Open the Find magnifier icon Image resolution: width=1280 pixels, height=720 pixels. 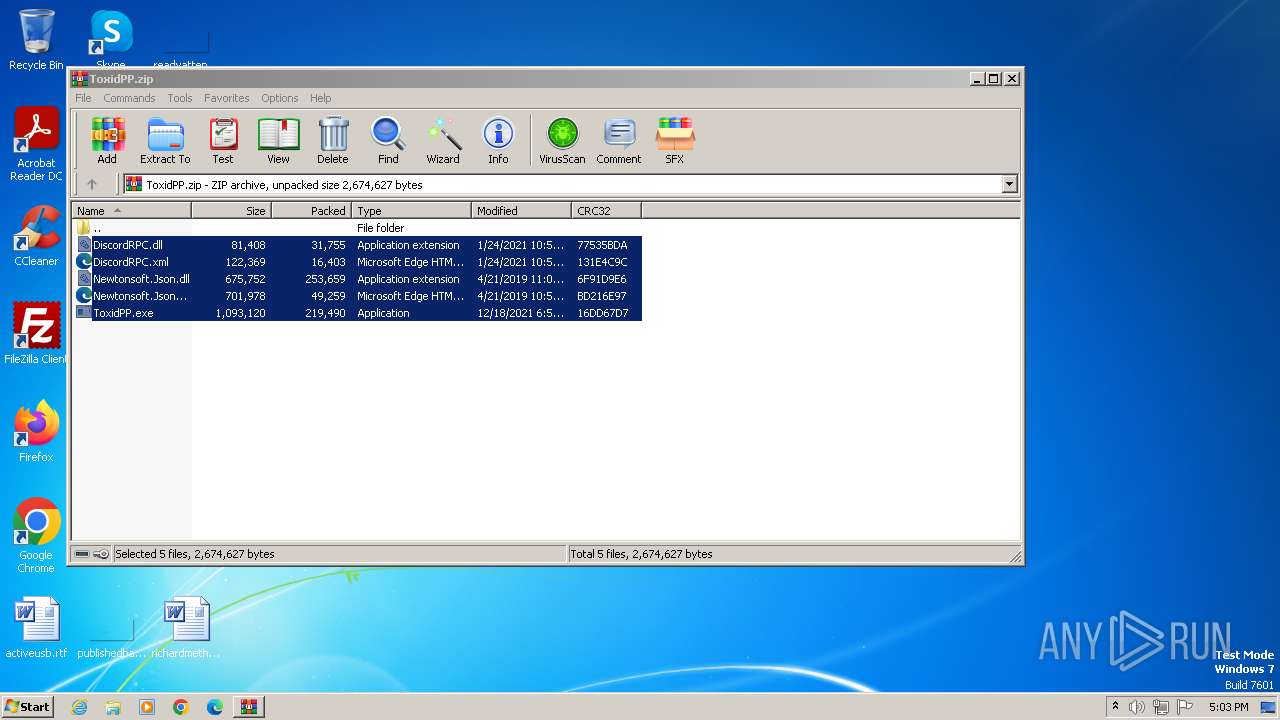pos(388,140)
